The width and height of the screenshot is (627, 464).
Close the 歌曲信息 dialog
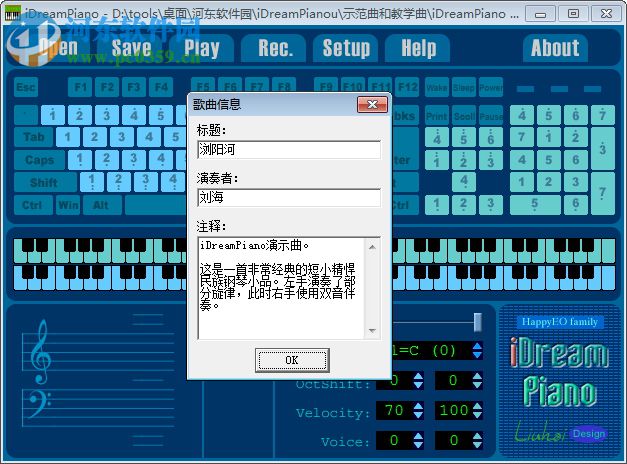[372, 104]
